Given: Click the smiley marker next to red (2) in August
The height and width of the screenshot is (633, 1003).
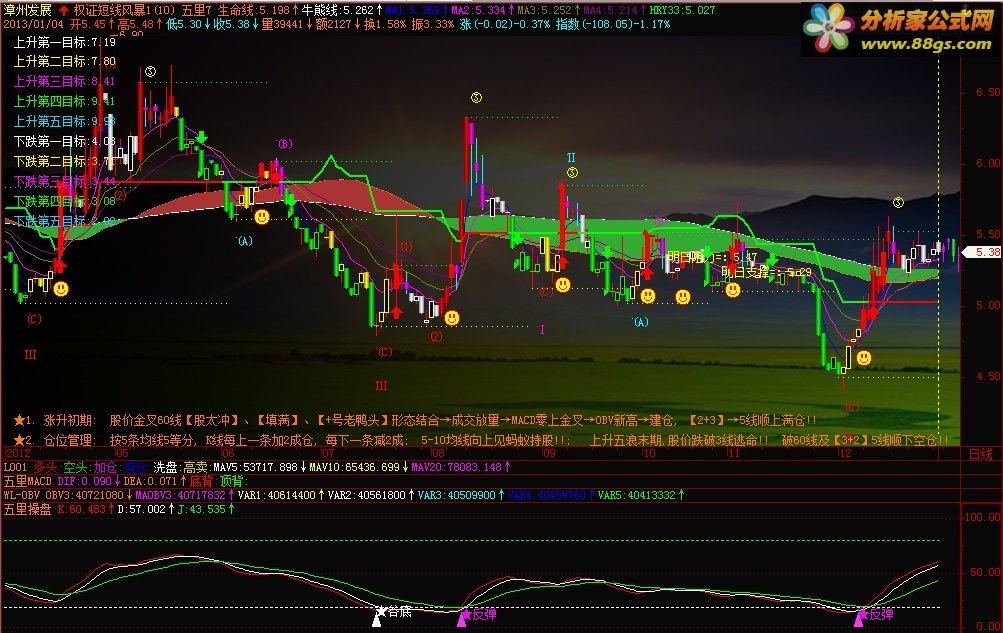Looking at the screenshot, I should pyautogui.click(x=452, y=318).
